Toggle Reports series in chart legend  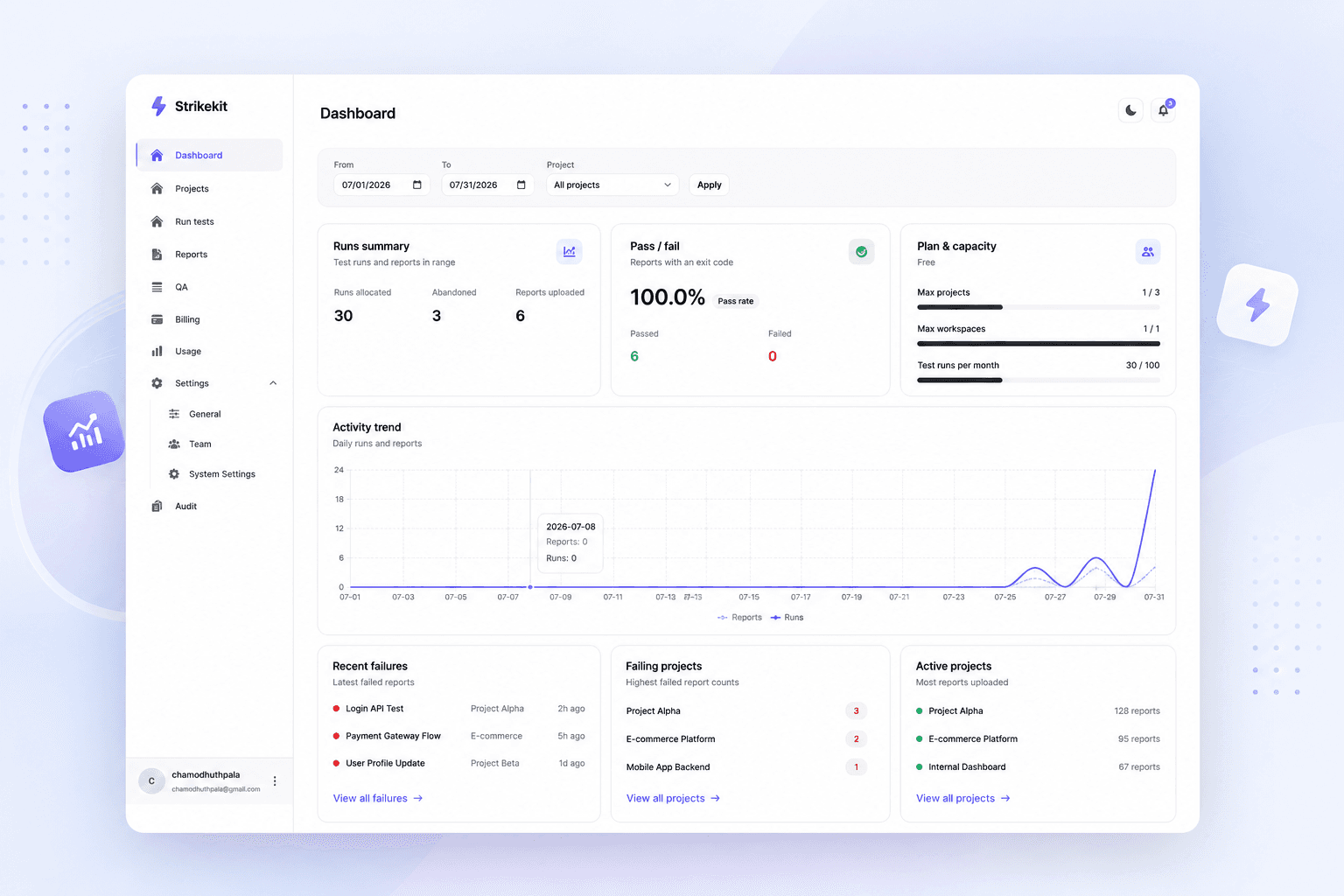click(739, 617)
